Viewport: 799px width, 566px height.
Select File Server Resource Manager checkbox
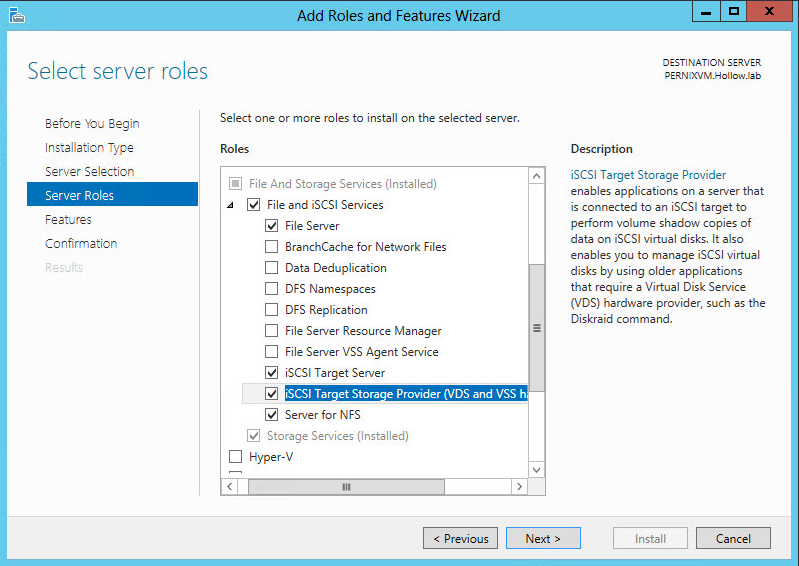[x=271, y=331]
